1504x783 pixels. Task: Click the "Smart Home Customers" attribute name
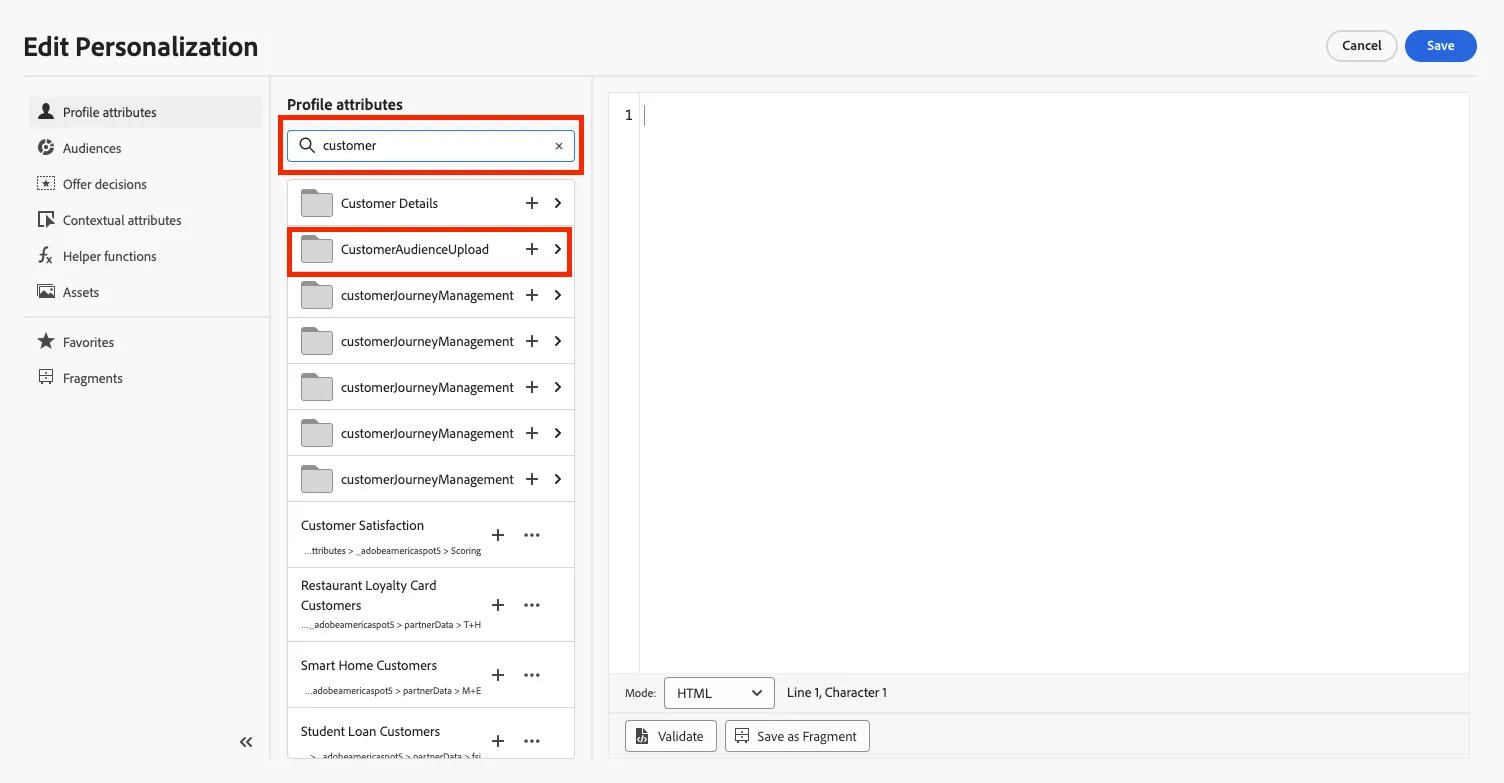[369, 665]
